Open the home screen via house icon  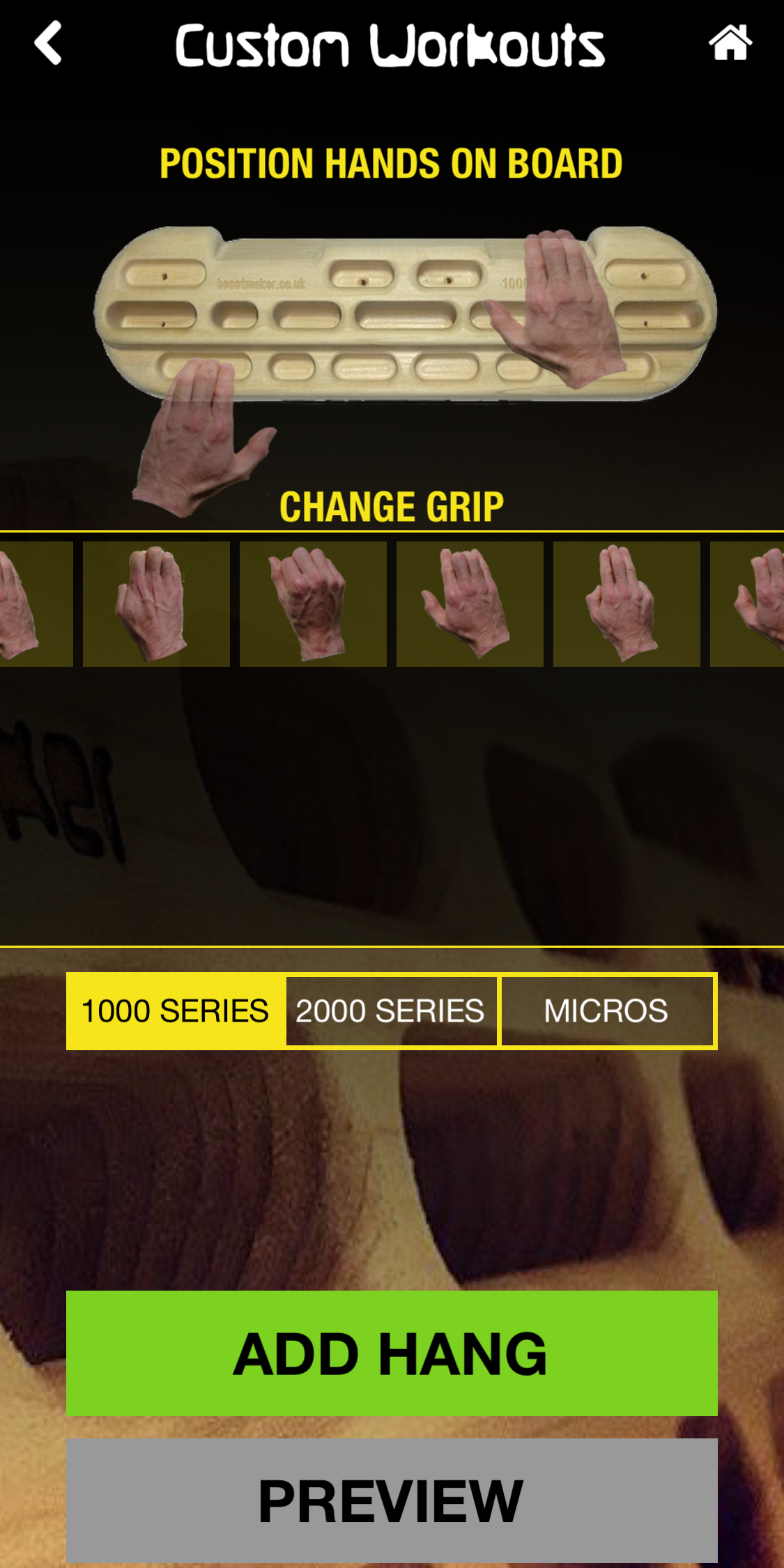730,43
